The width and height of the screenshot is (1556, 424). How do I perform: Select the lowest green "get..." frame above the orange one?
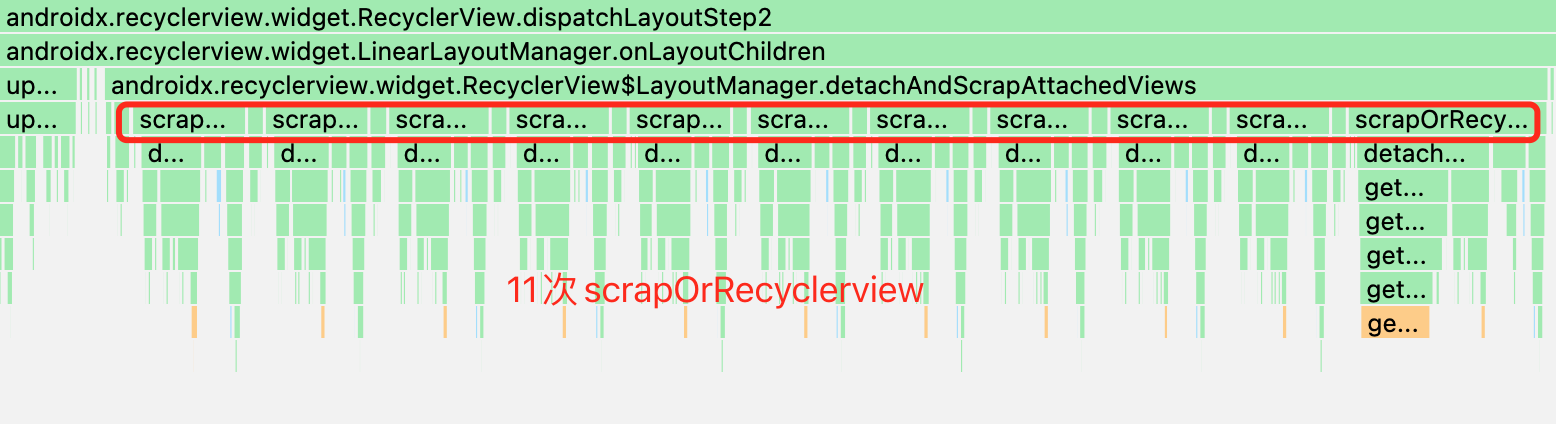coord(1397,290)
